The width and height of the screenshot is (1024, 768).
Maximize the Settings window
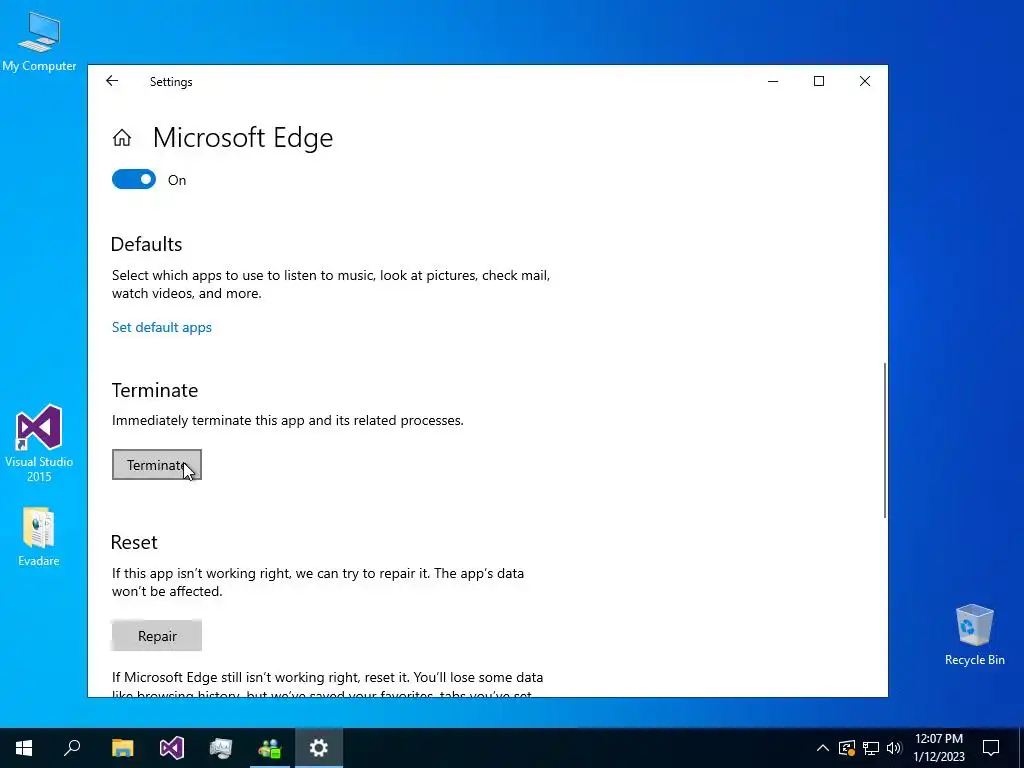click(819, 81)
